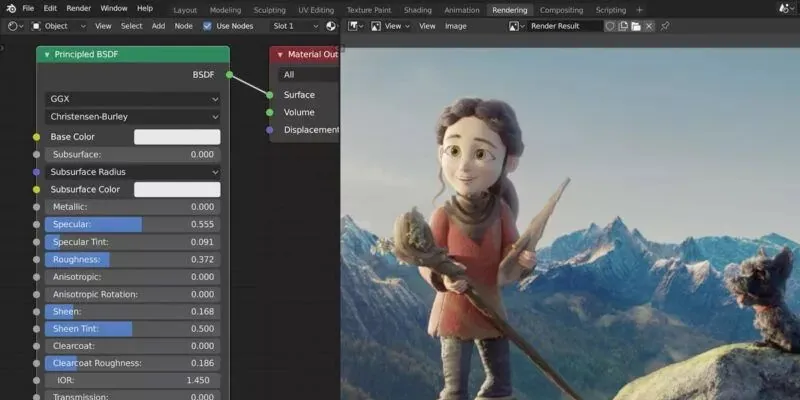
Task: Open the image editor type selector icon
Action: (x=356, y=26)
